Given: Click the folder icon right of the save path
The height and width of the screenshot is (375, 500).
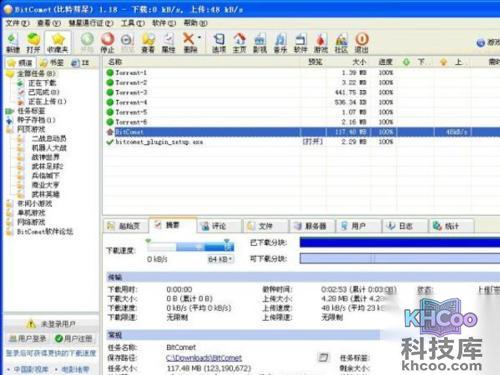Looking at the screenshot, I should pos(323,358).
